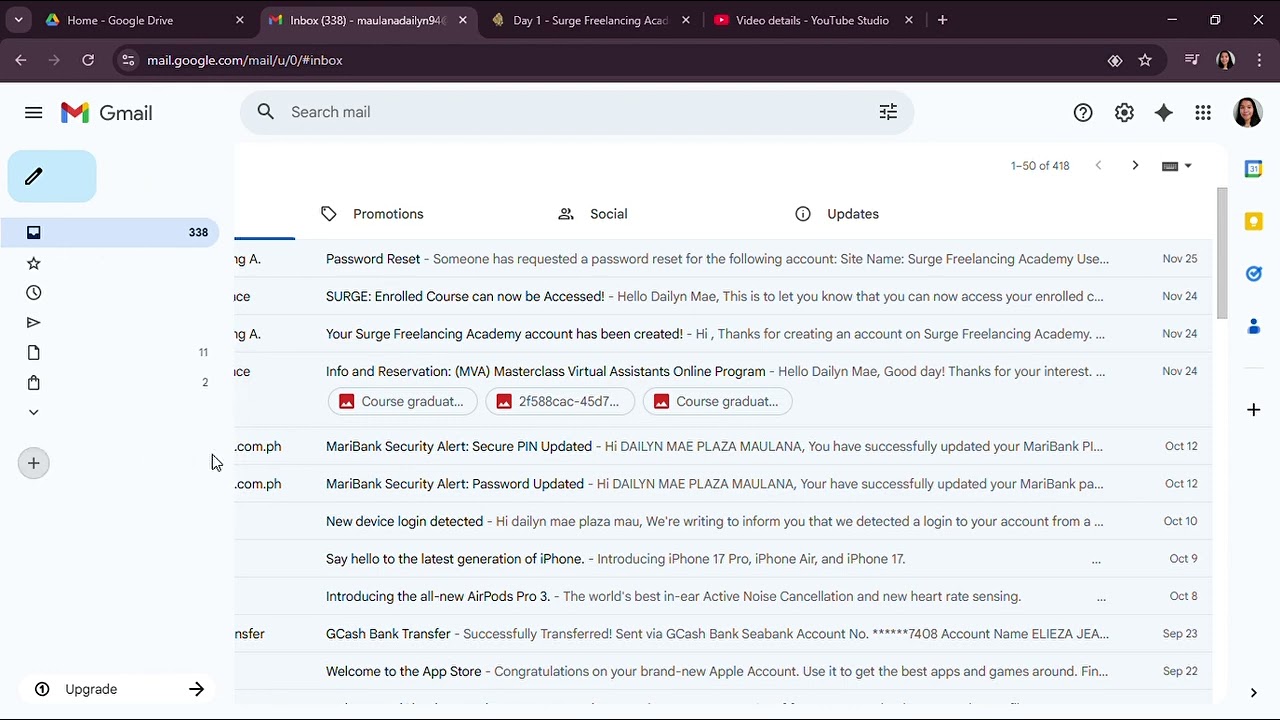The image size is (1280, 720).
Task: Click the inbox vertical scrollbar
Action: tap(1221, 253)
